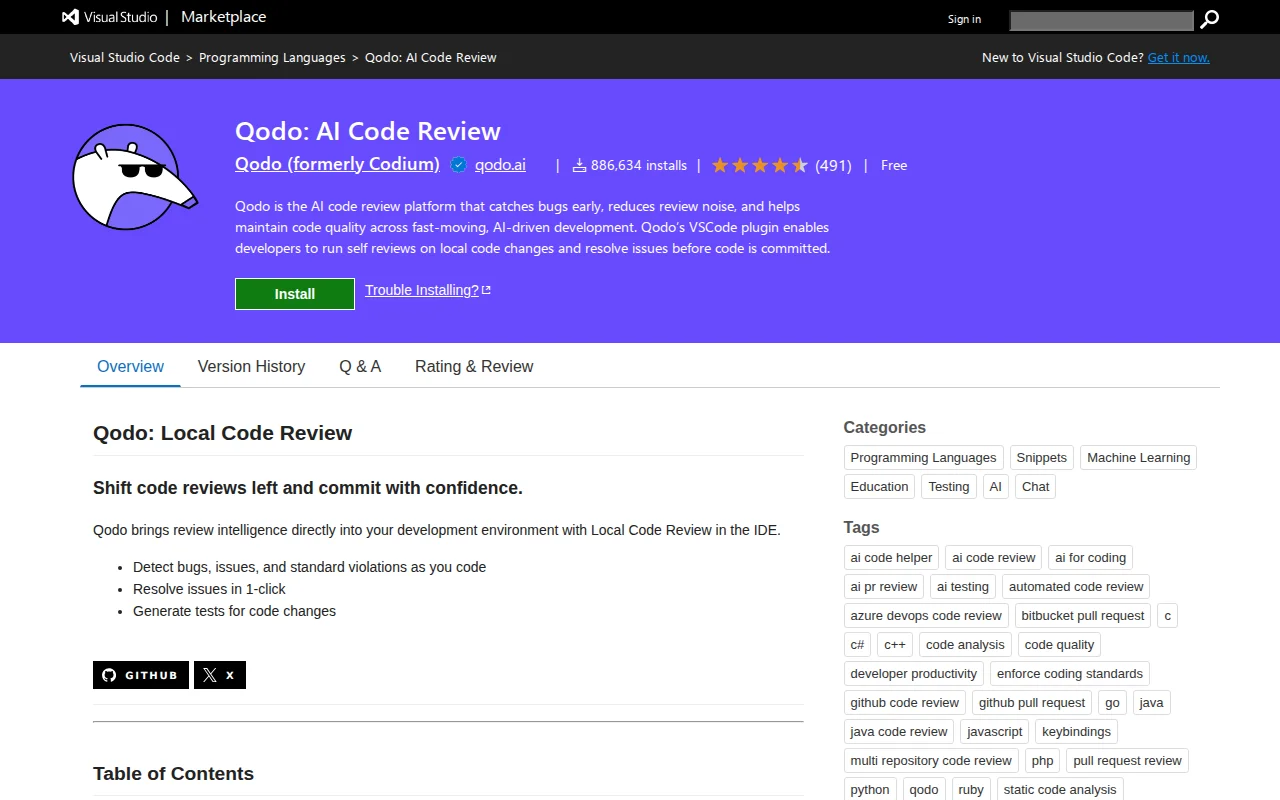Click the c++ tag
The height and width of the screenshot is (800, 1280).
point(895,645)
